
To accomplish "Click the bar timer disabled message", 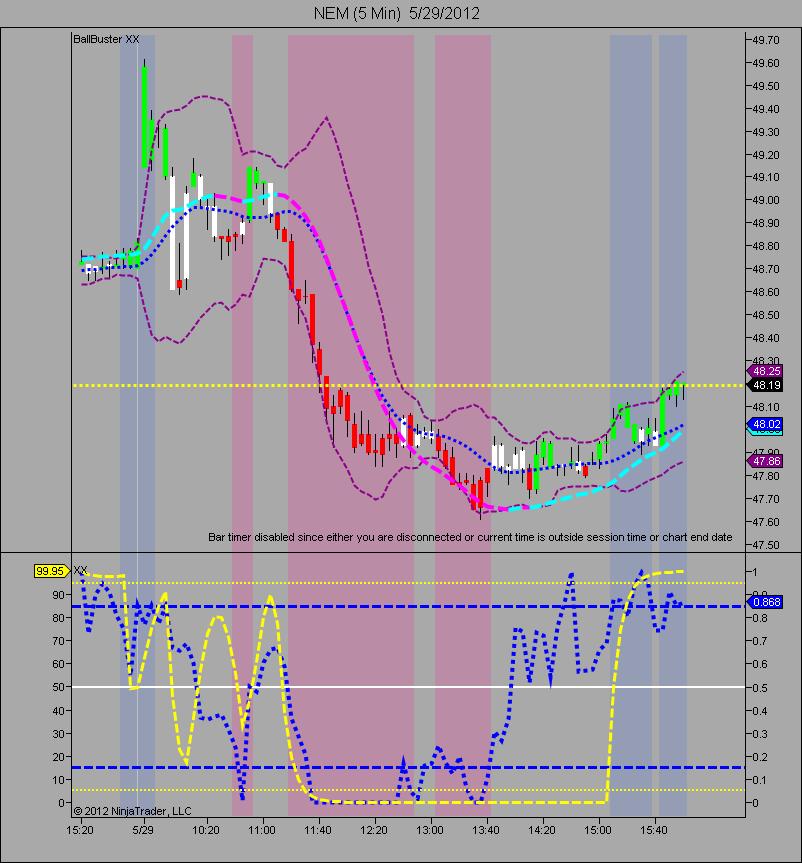I will tap(470, 537).
